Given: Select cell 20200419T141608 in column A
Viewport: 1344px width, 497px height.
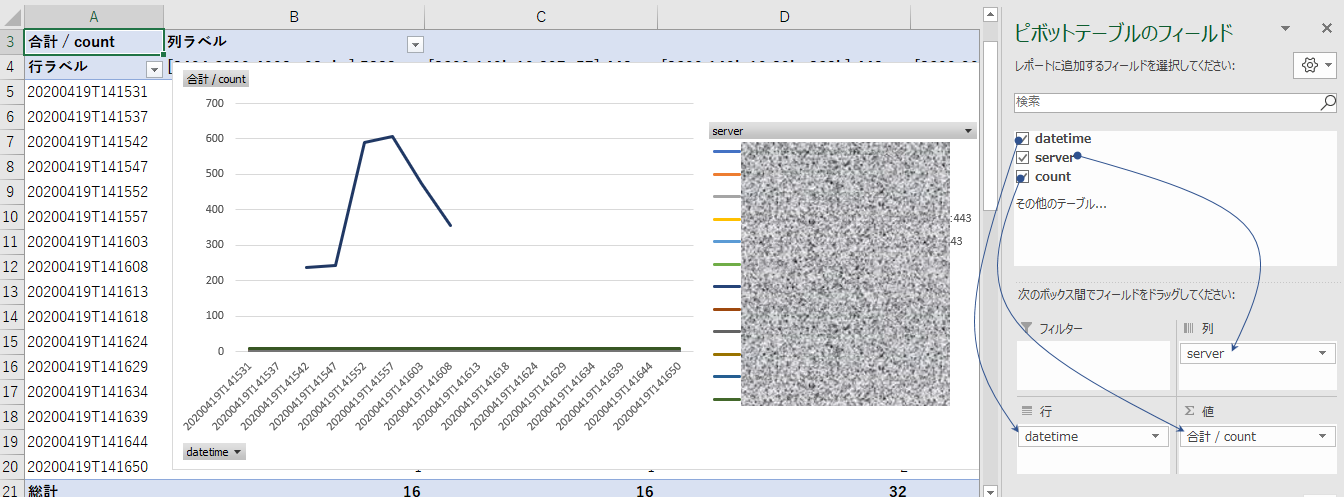Looking at the screenshot, I should point(94,267).
